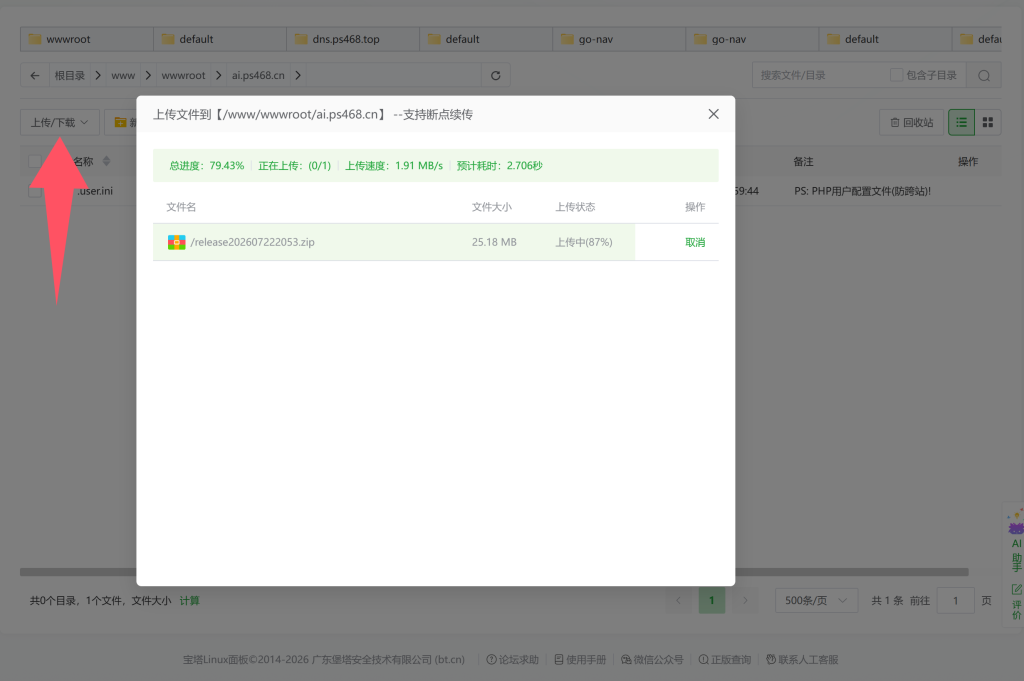Switch to the wwwroot folder tab
The width and height of the screenshot is (1024, 681).
pos(87,39)
